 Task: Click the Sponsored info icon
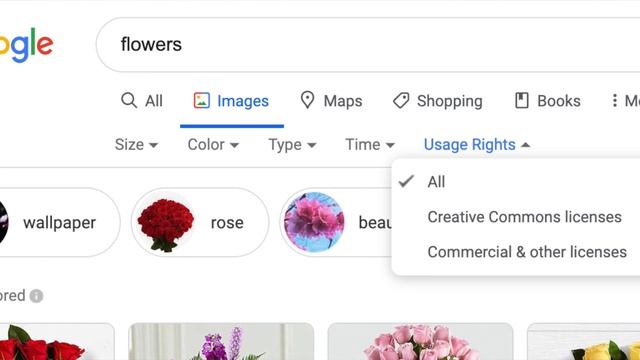point(36,296)
